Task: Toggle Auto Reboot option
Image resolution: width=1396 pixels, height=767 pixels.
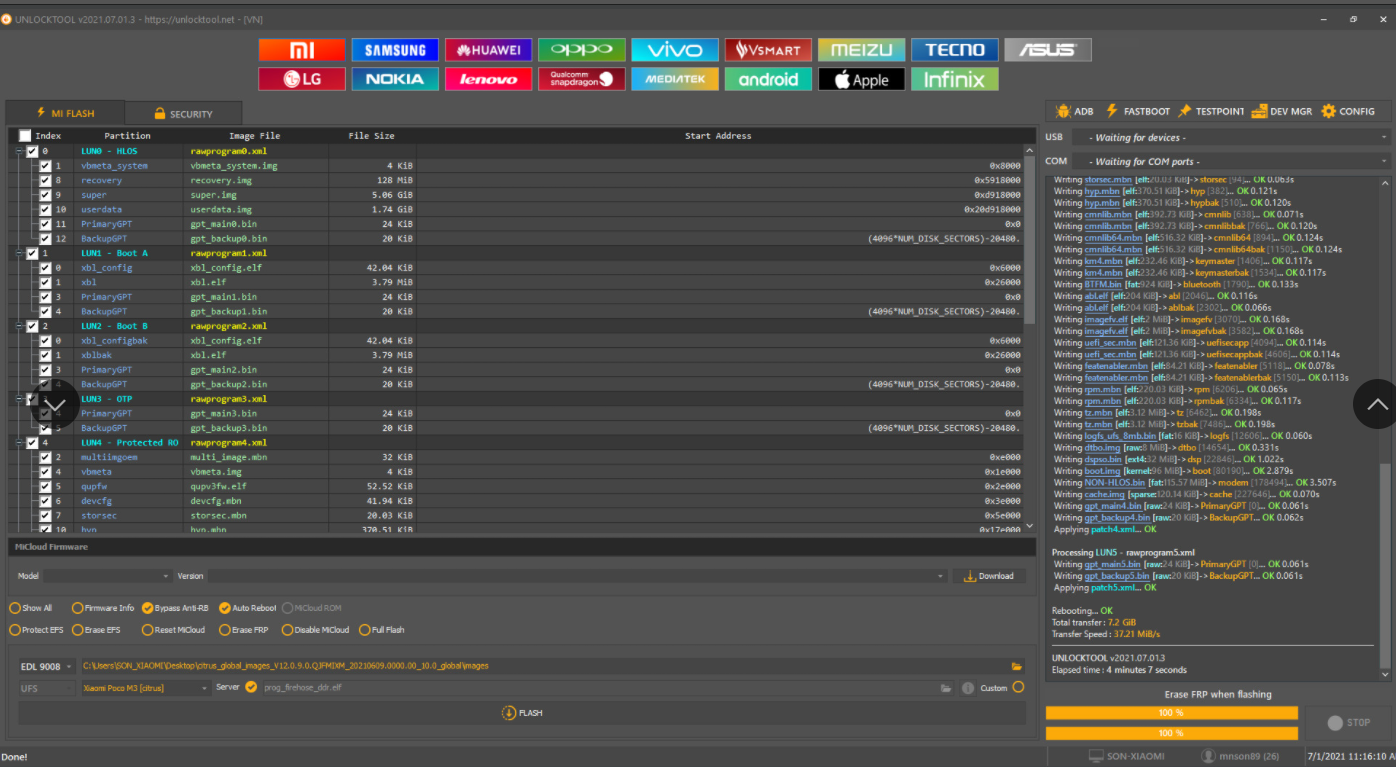Action: point(248,608)
